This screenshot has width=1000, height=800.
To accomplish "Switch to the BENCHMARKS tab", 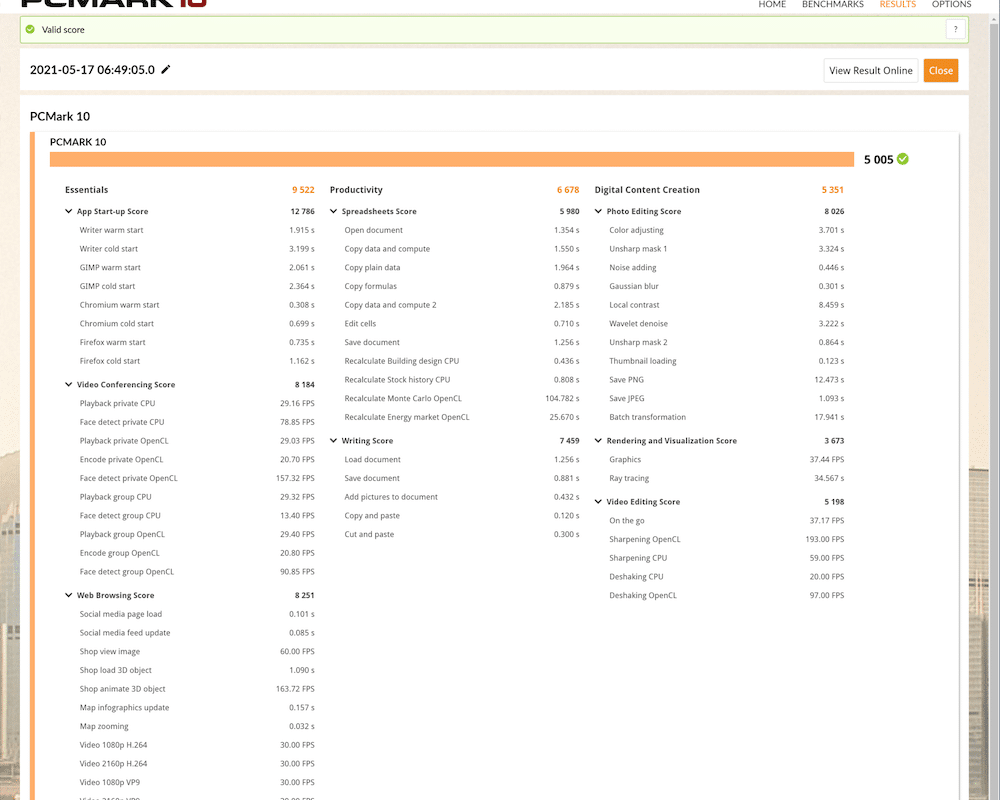I will (x=832, y=4).
